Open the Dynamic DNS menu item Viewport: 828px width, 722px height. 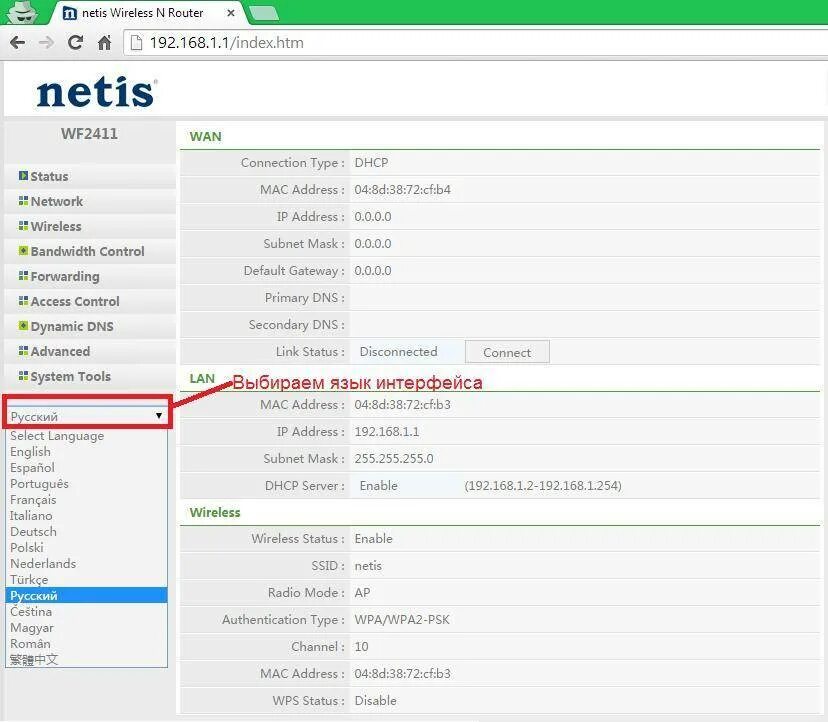point(72,326)
